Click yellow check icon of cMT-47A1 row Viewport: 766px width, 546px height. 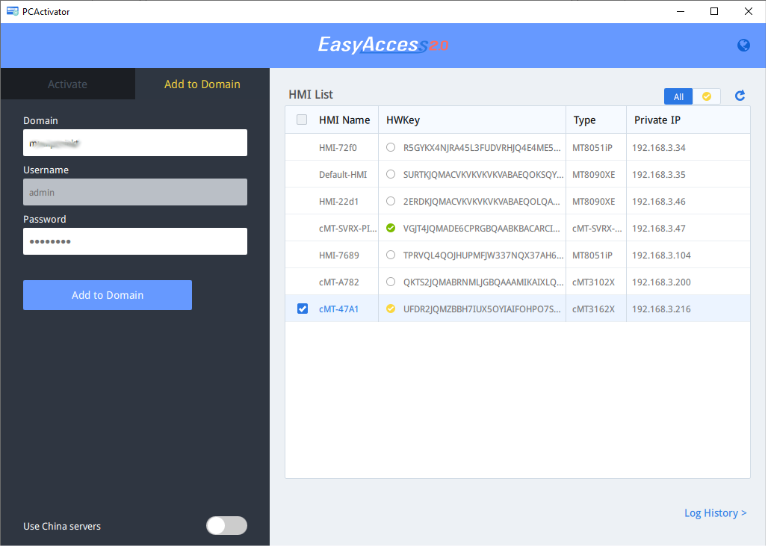[x=390, y=308]
